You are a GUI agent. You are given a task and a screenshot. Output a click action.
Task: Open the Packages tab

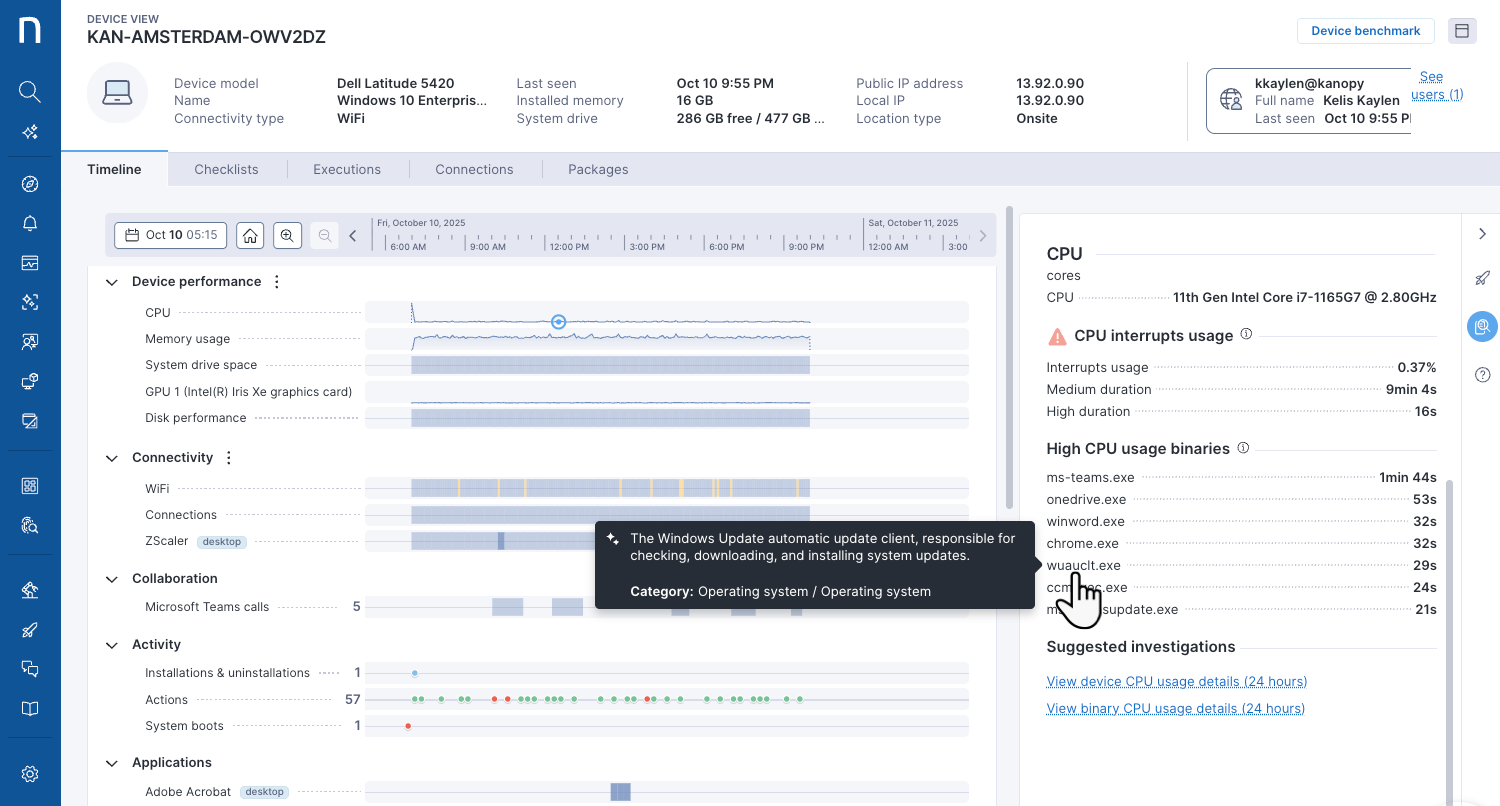pyautogui.click(x=598, y=169)
